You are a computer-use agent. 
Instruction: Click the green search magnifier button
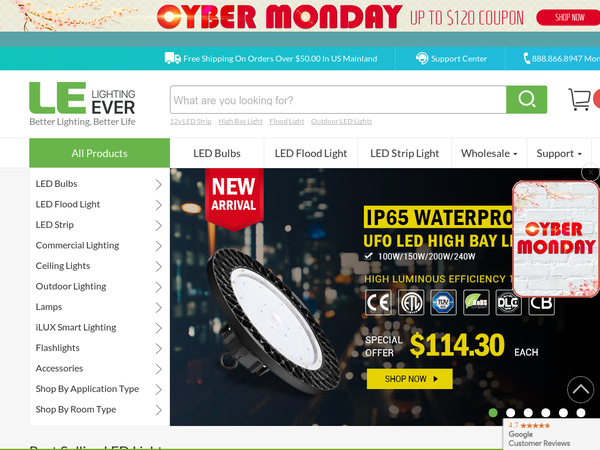(526, 99)
